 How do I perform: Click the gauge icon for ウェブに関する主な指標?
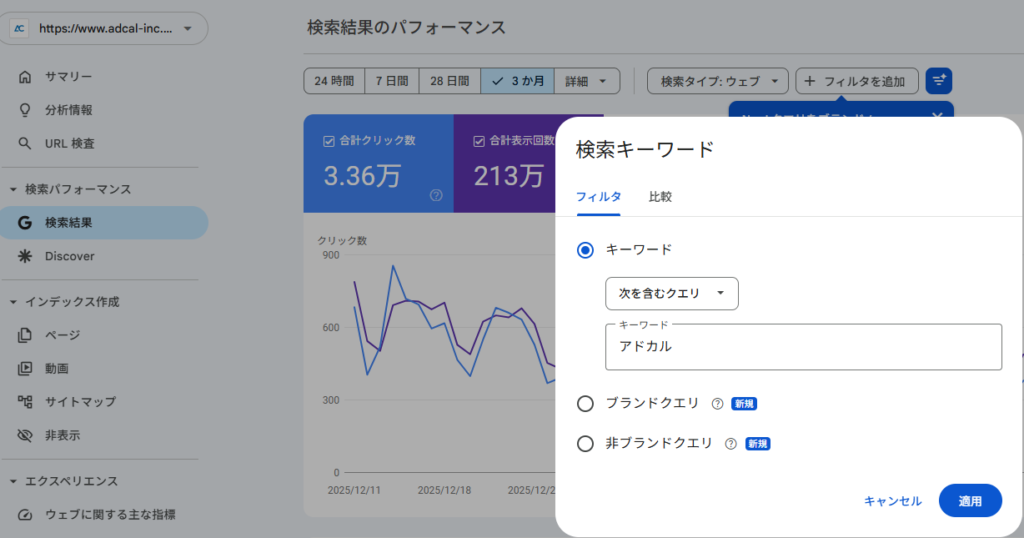tap(25, 514)
